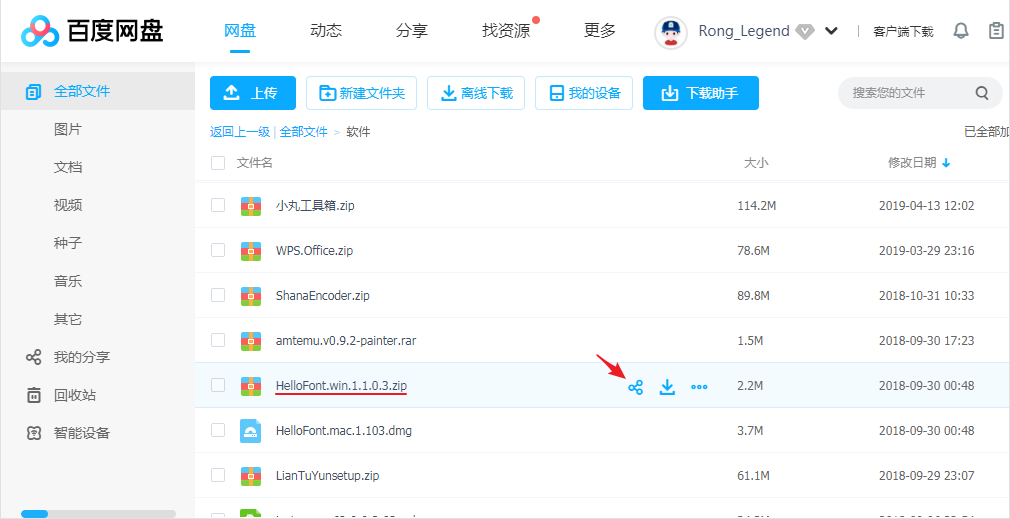The image size is (1010, 519).
Task: Click the 下载助手 button
Action: tap(701, 93)
